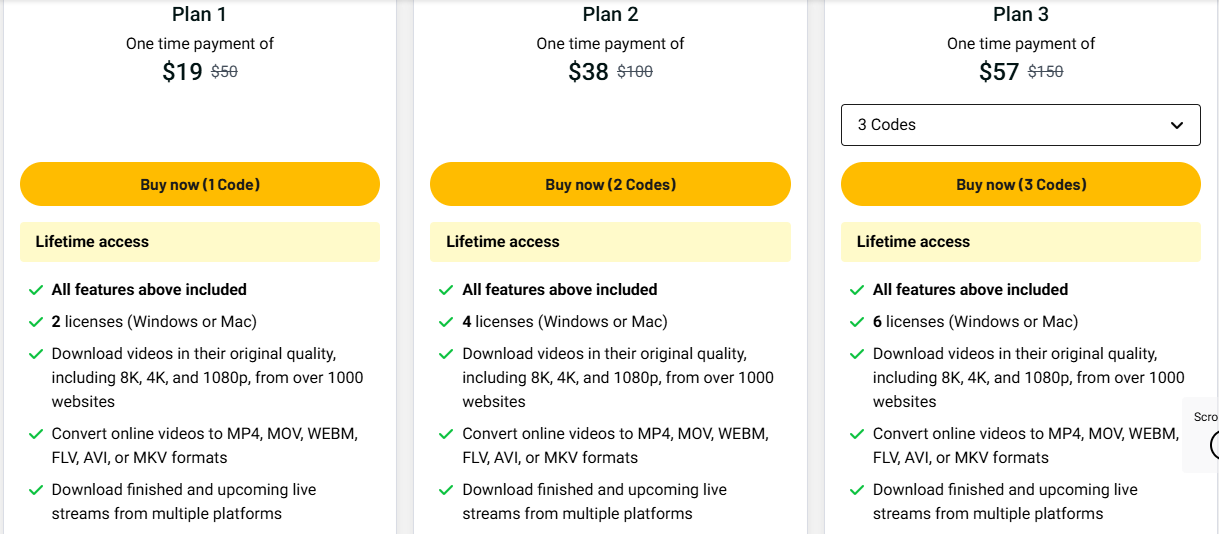The width and height of the screenshot is (1219, 534).
Task: Click the Buy now (3 Codes) button
Action: pyautogui.click(x=1020, y=184)
